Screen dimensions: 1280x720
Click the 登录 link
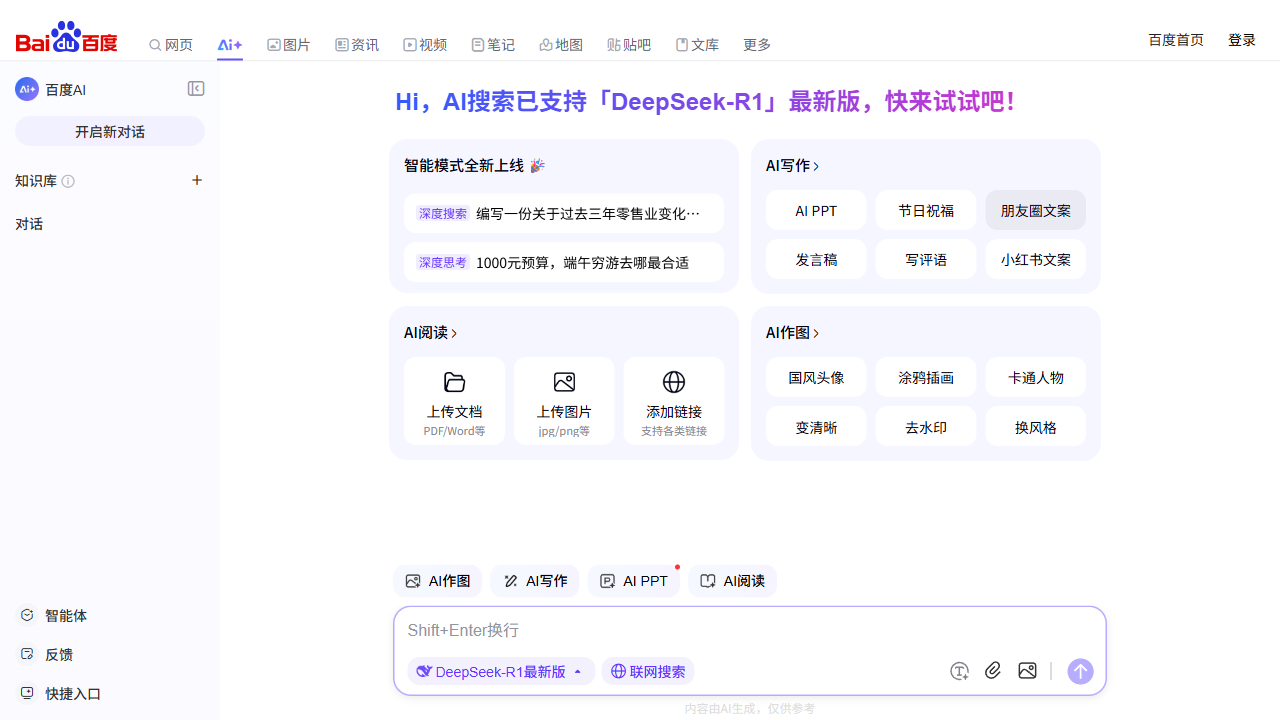[x=1242, y=40]
